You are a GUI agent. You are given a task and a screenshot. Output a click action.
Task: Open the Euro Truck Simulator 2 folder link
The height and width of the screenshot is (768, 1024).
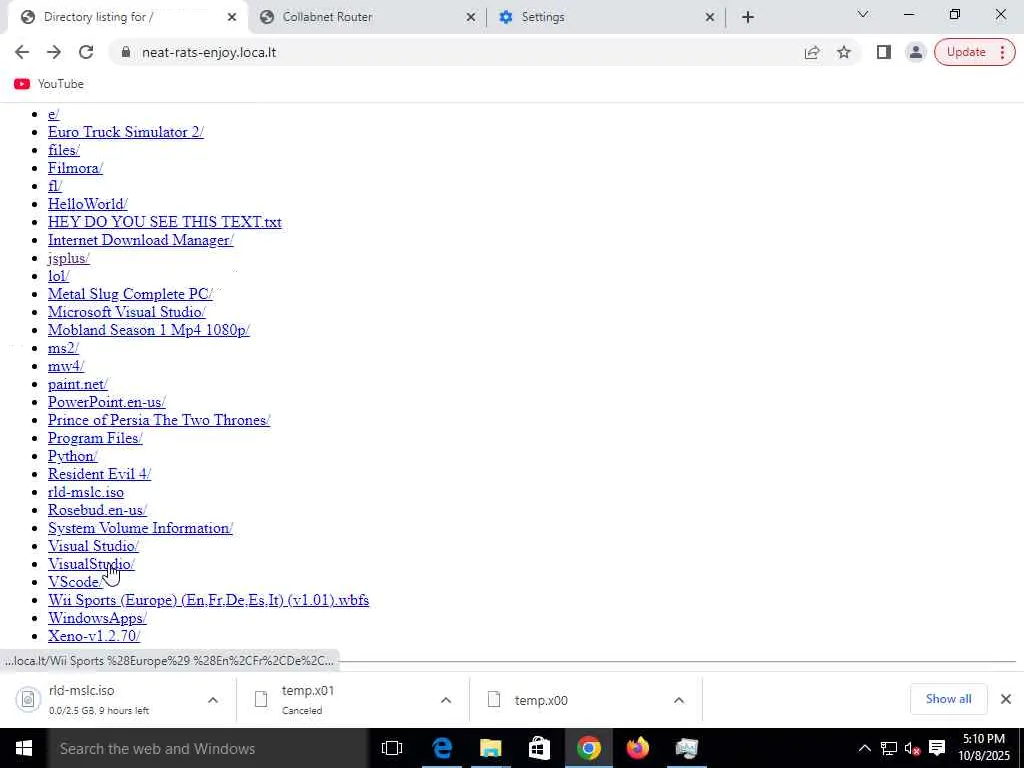125,132
